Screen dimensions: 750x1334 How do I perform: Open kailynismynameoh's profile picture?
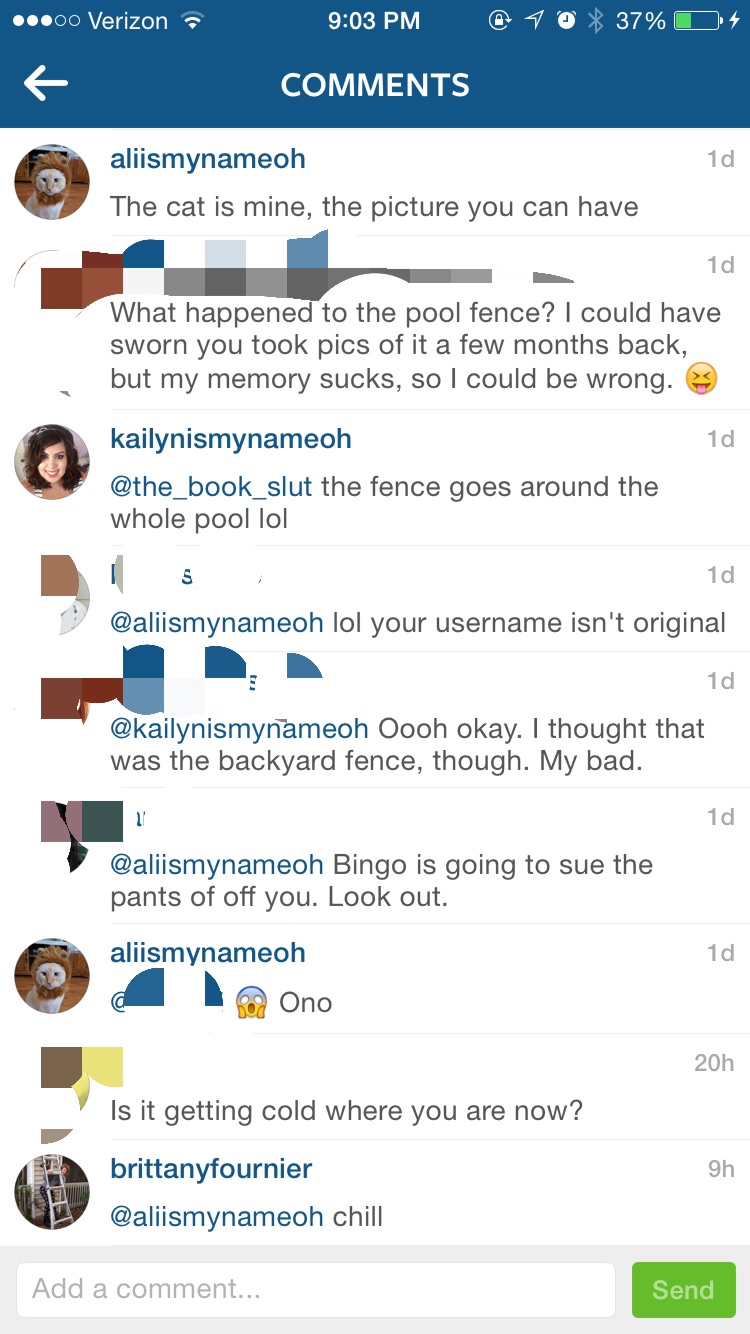[x=52, y=462]
